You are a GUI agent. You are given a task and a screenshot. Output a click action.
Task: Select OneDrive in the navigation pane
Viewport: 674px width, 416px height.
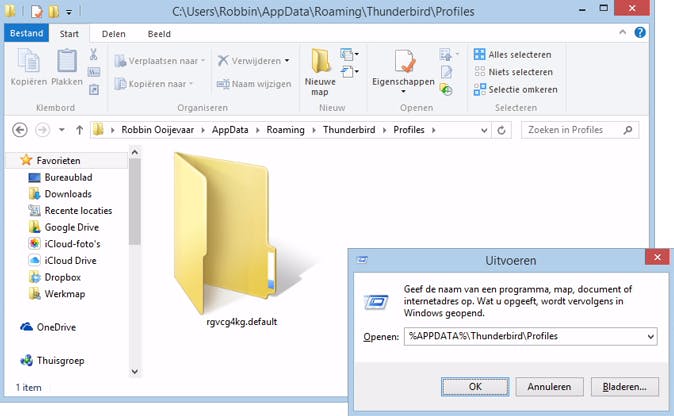point(56,327)
